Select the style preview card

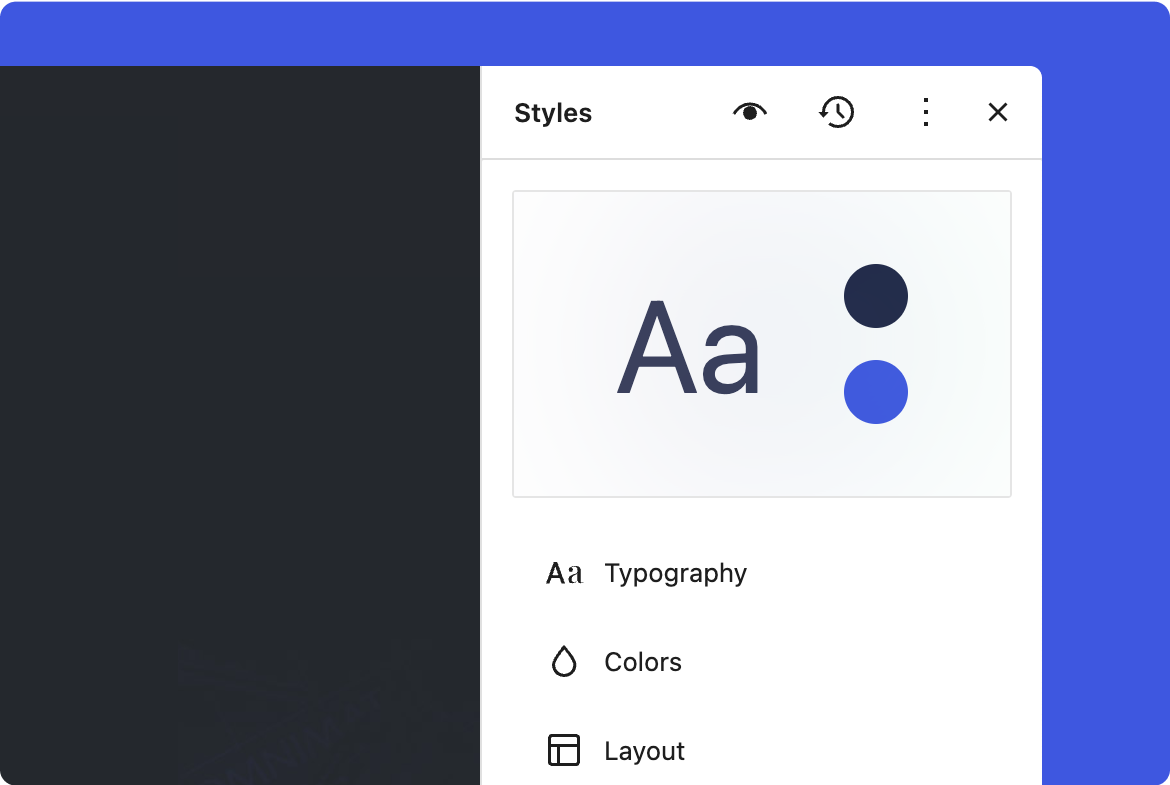click(x=762, y=460)
